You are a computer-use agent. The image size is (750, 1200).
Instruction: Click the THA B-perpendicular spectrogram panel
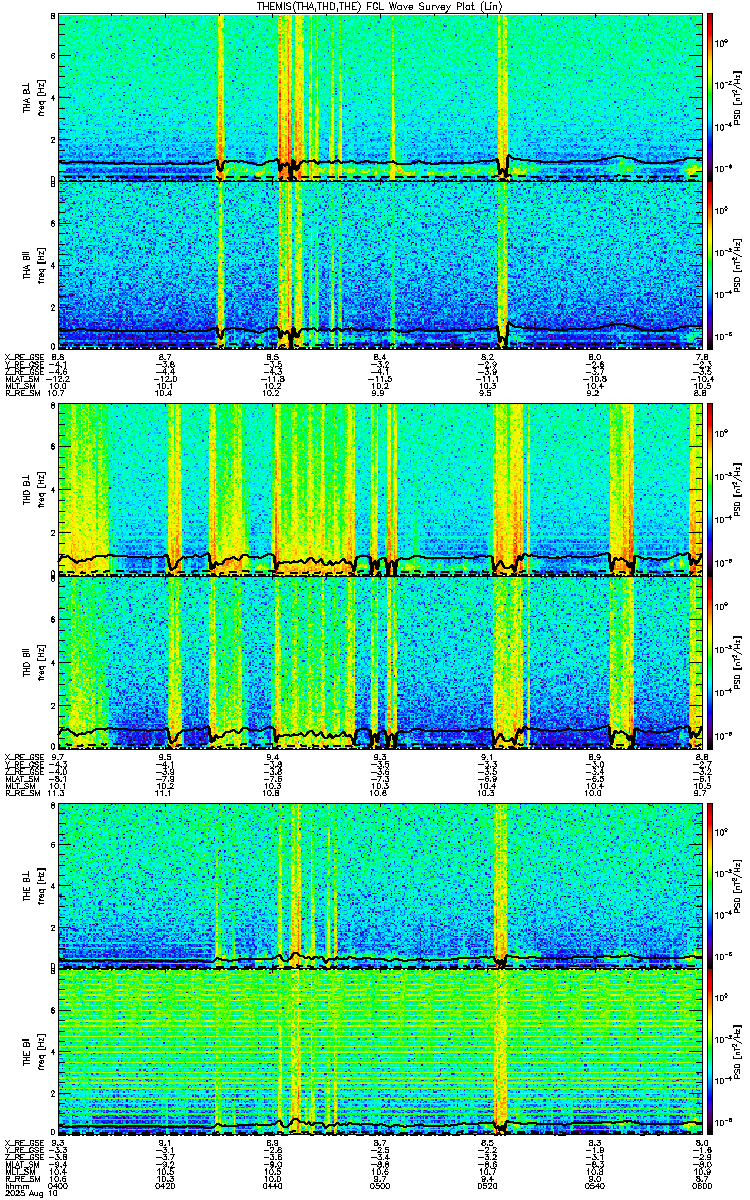380,96
